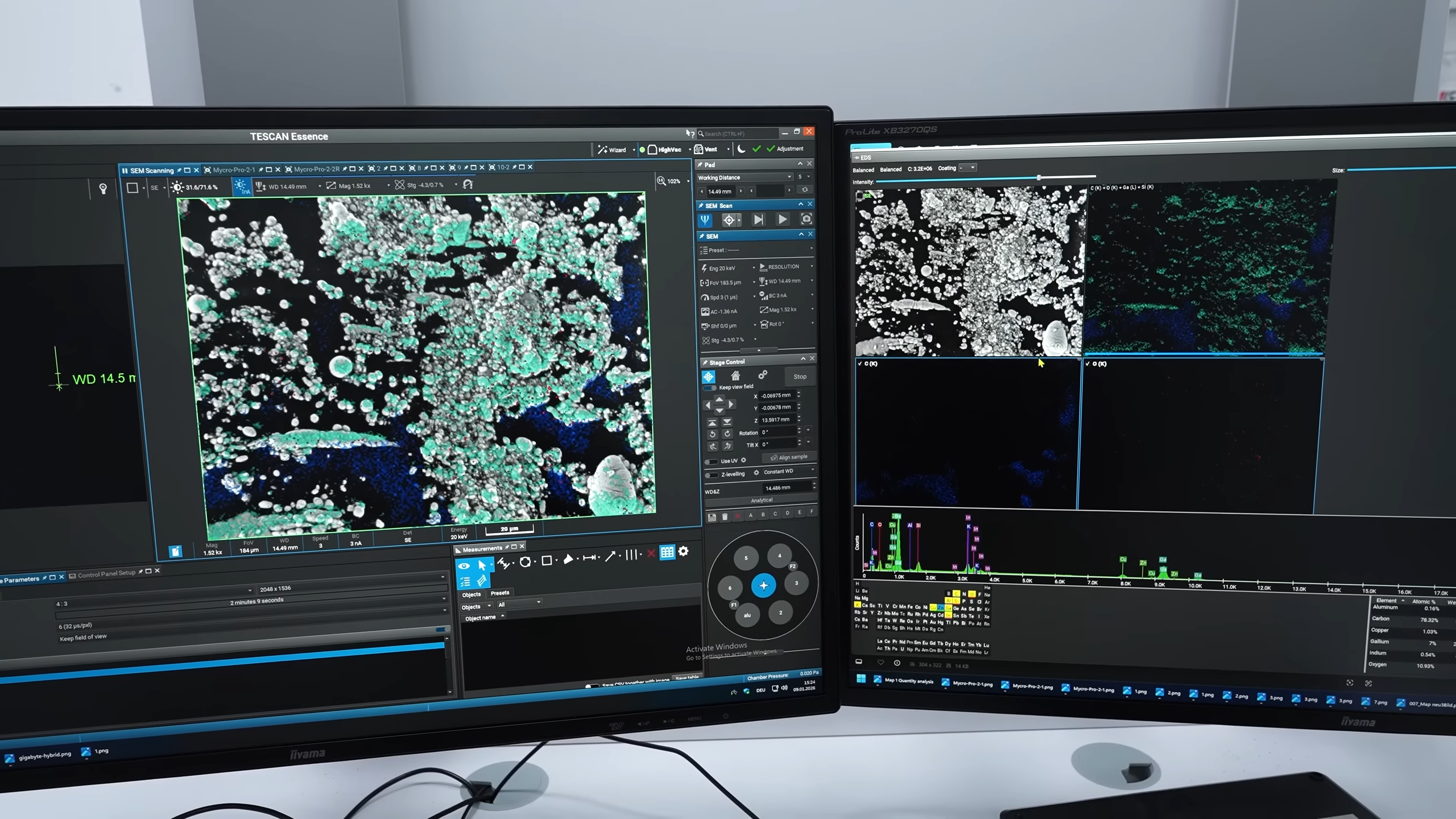Launch the Wizard from the top toolbar
The height and width of the screenshot is (819, 1456).
click(x=614, y=149)
